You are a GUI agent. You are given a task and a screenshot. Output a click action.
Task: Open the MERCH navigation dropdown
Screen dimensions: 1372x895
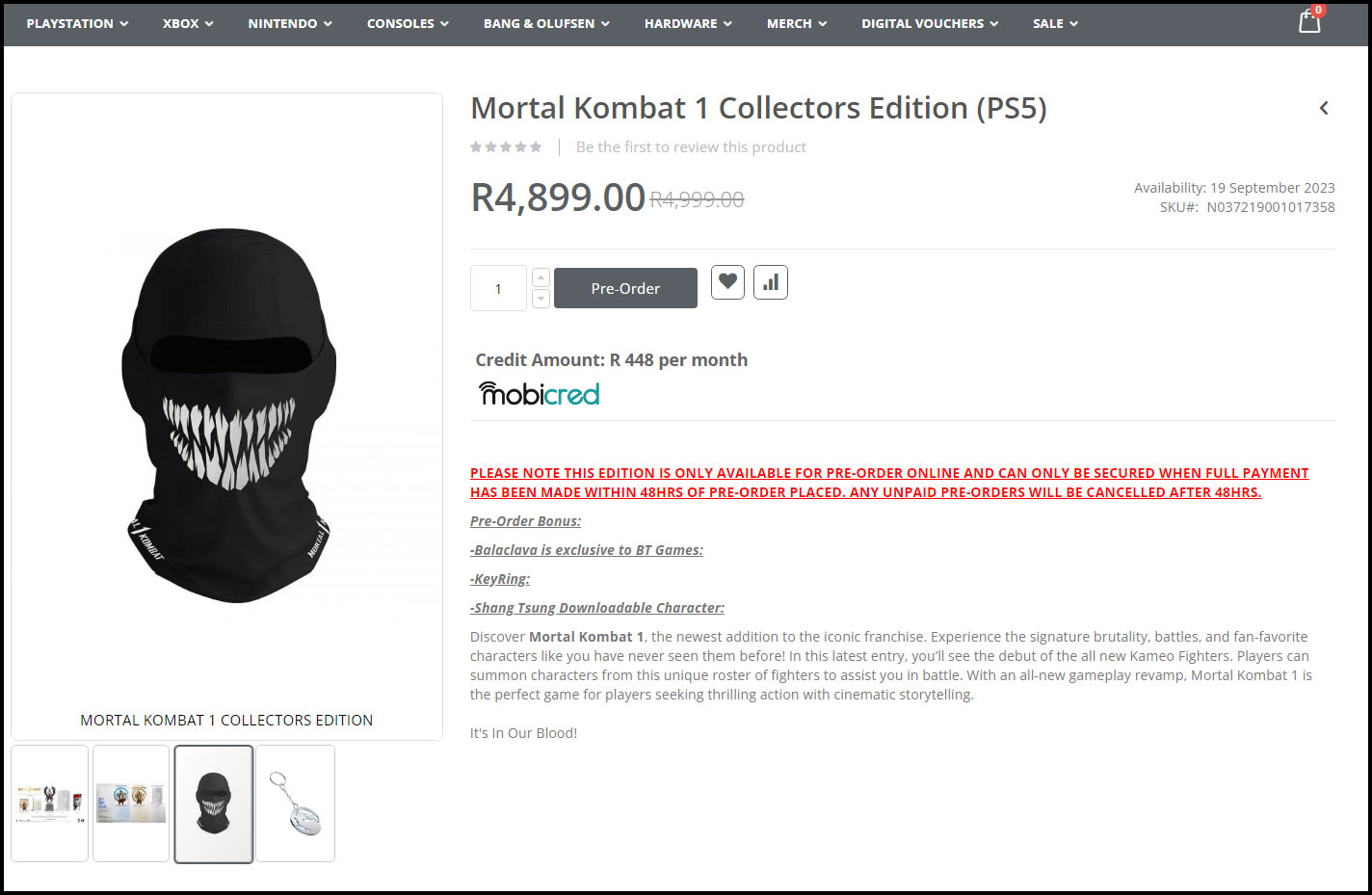(796, 23)
